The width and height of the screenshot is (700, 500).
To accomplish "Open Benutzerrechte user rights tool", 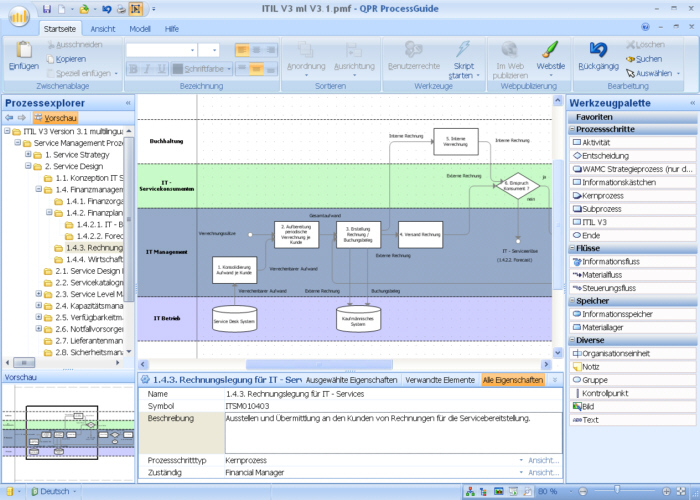I will click(x=414, y=56).
